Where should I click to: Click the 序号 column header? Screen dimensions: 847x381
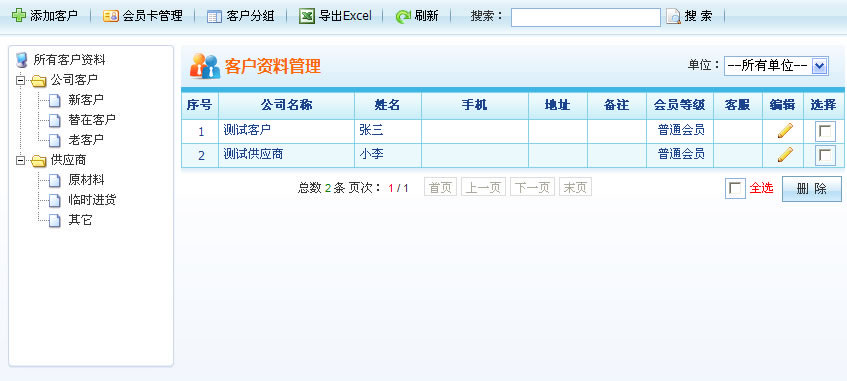tap(199, 105)
